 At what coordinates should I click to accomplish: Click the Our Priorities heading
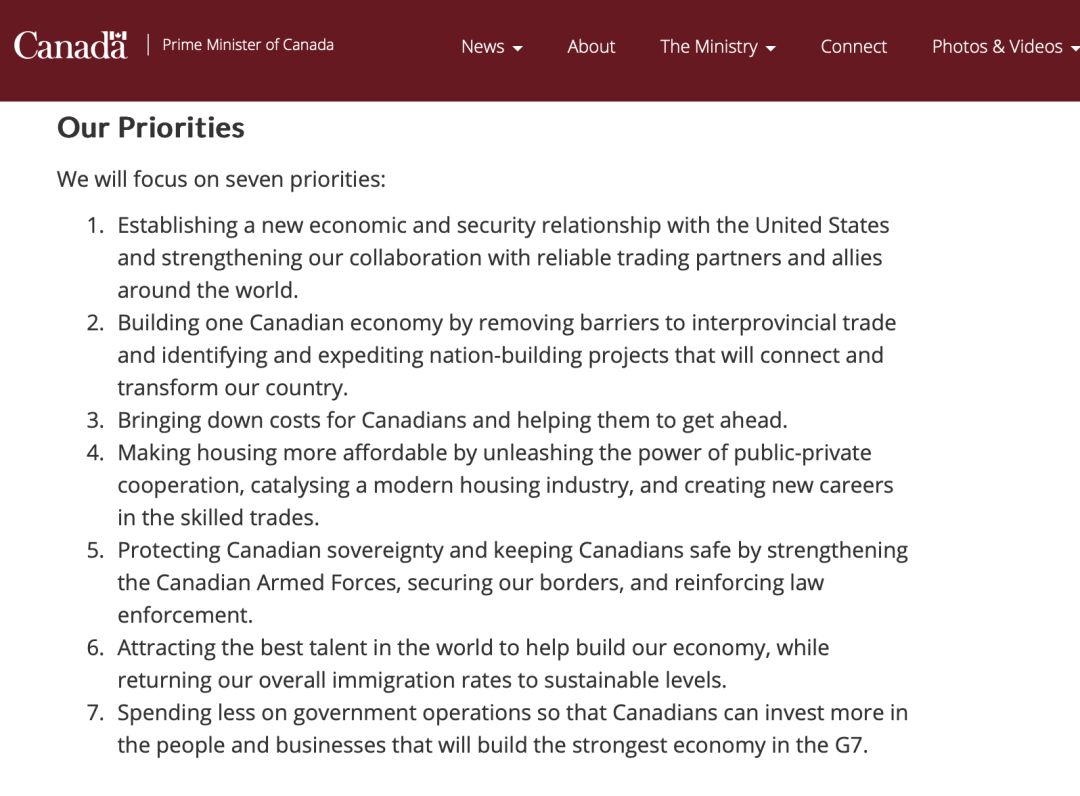pos(151,128)
